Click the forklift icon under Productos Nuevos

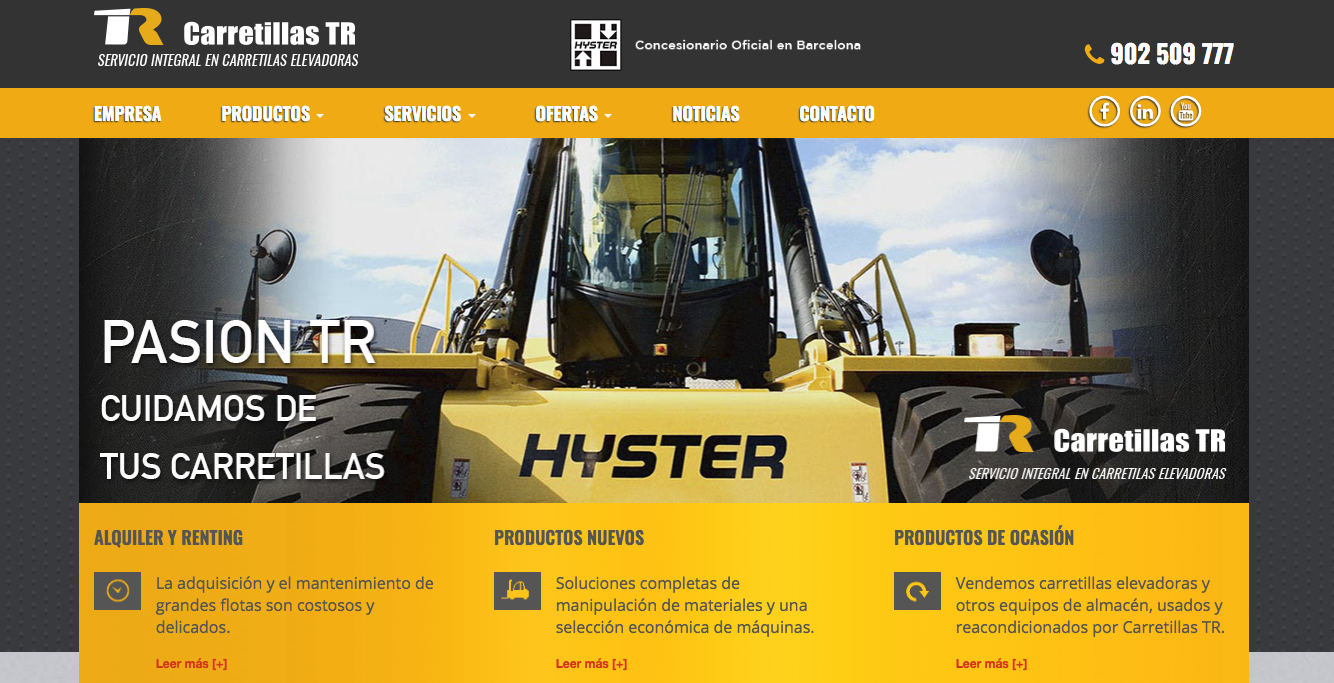click(x=517, y=591)
